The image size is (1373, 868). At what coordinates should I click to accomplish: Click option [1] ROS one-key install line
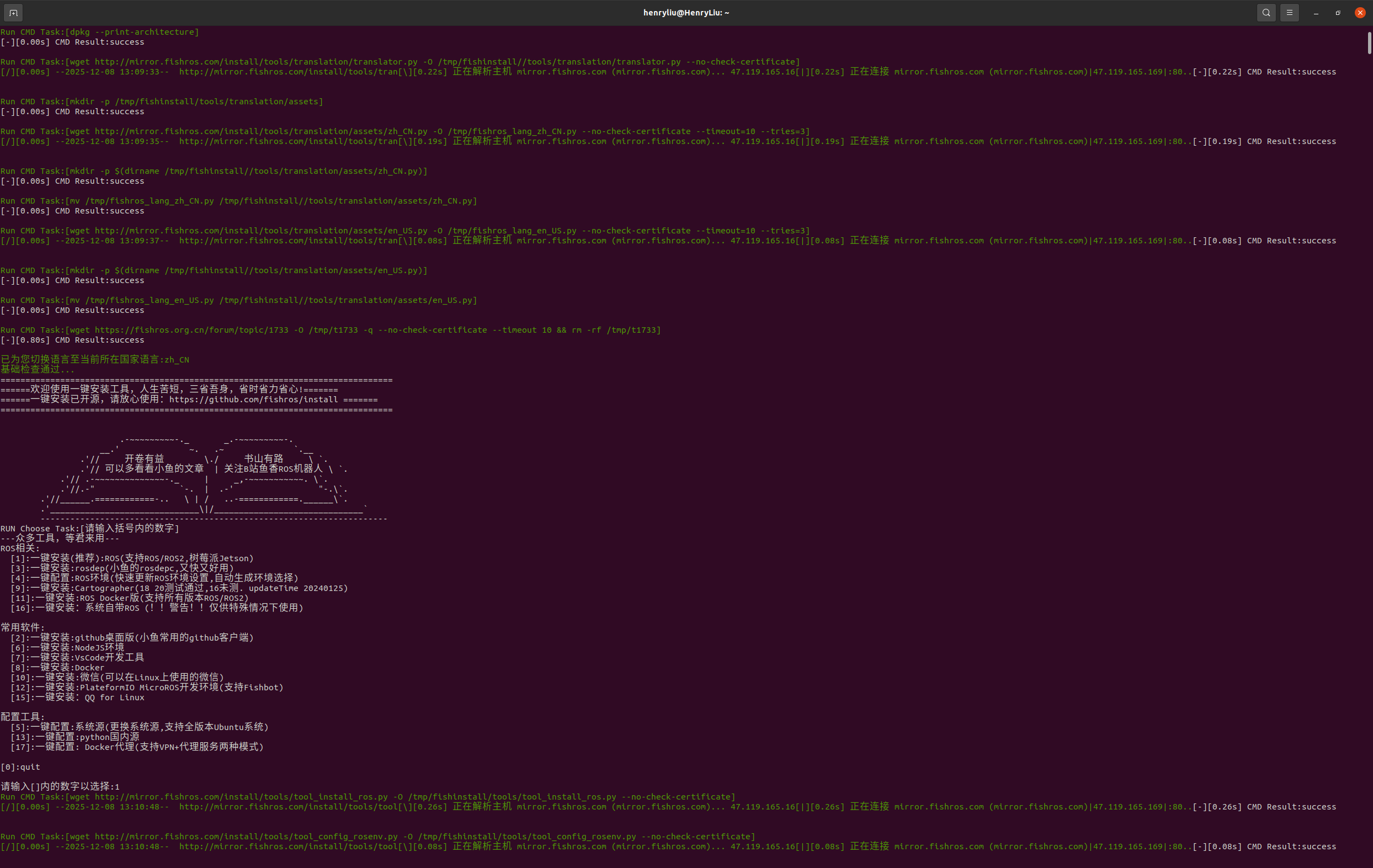(x=132, y=558)
